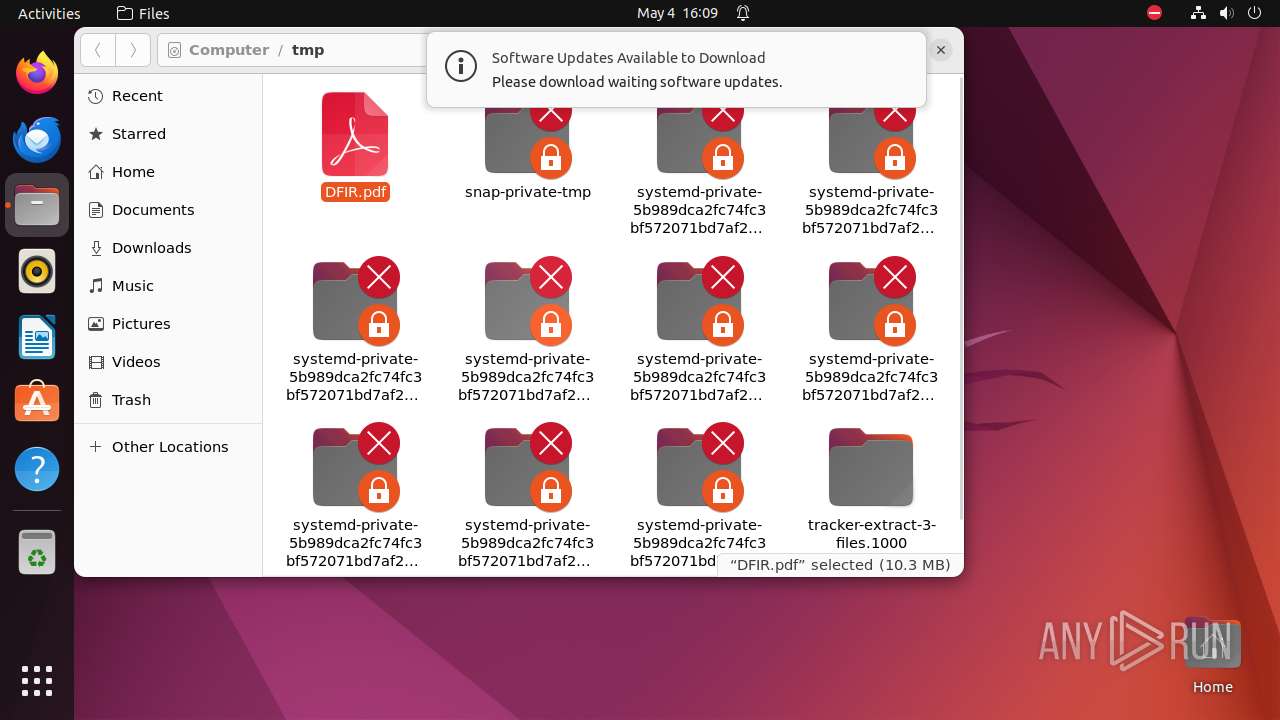
Task: Click the red do-not-disturb tray icon
Action: pyautogui.click(x=1155, y=13)
